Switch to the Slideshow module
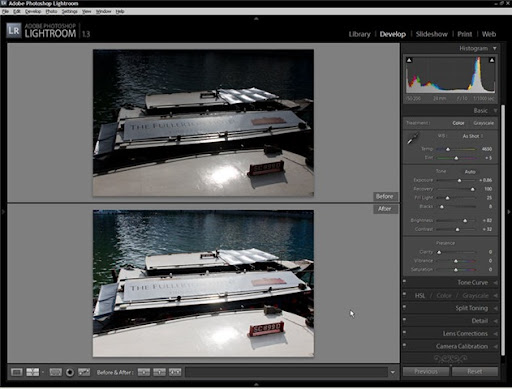Viewport: 512px width, 389px height. click(432, 34)
